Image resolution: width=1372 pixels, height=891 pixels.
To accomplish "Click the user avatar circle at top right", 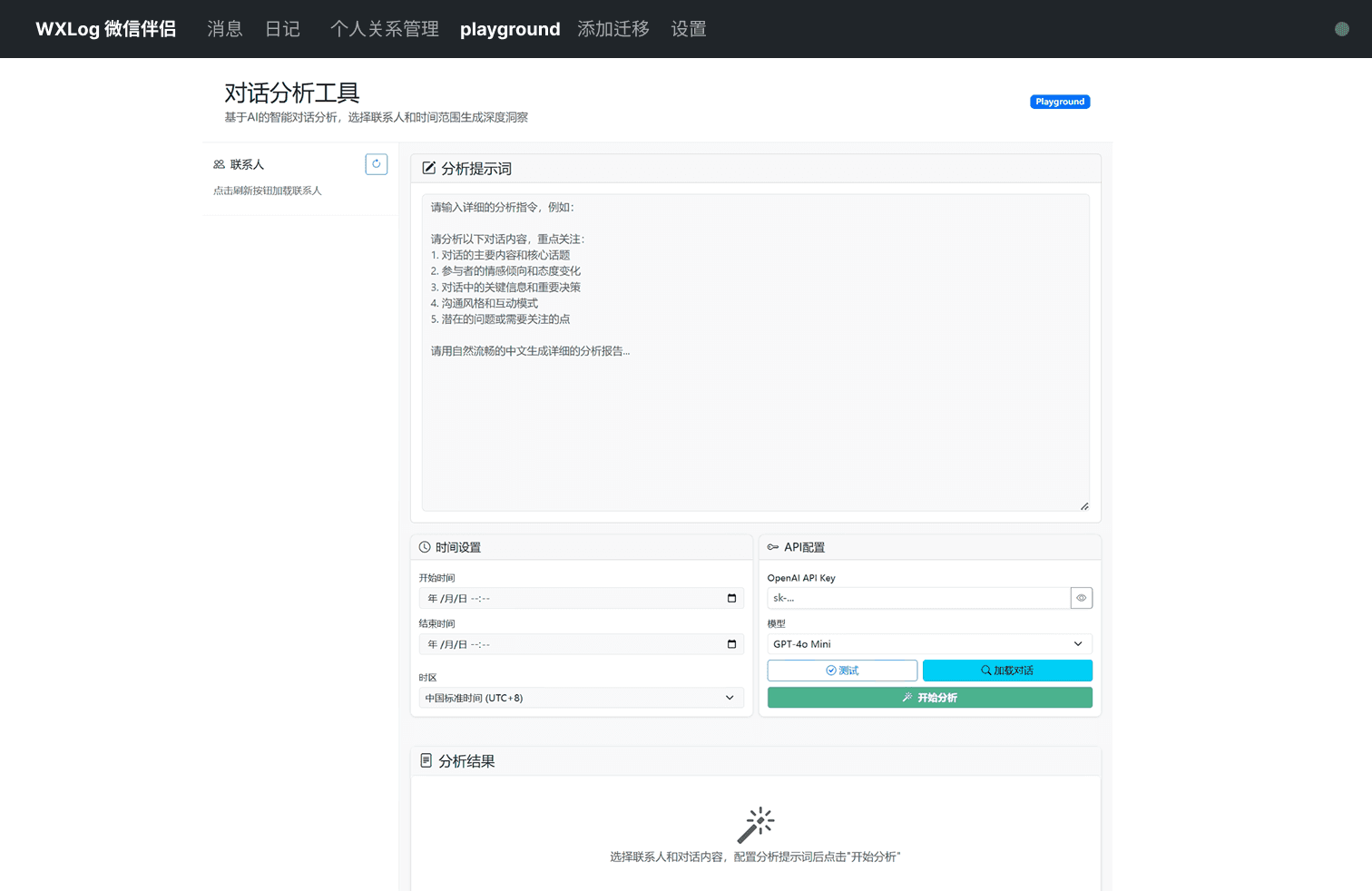I will [x=1341, y=28].
